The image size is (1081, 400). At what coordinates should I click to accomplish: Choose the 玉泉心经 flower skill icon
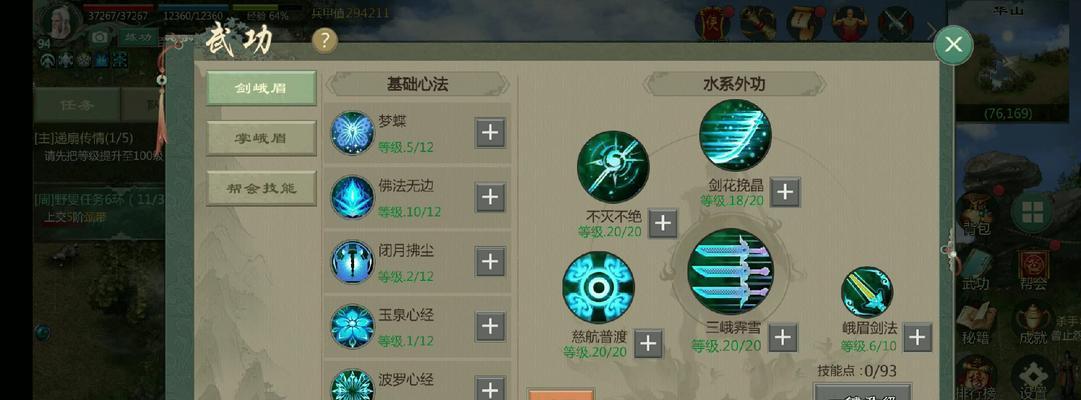click(352, 326)
